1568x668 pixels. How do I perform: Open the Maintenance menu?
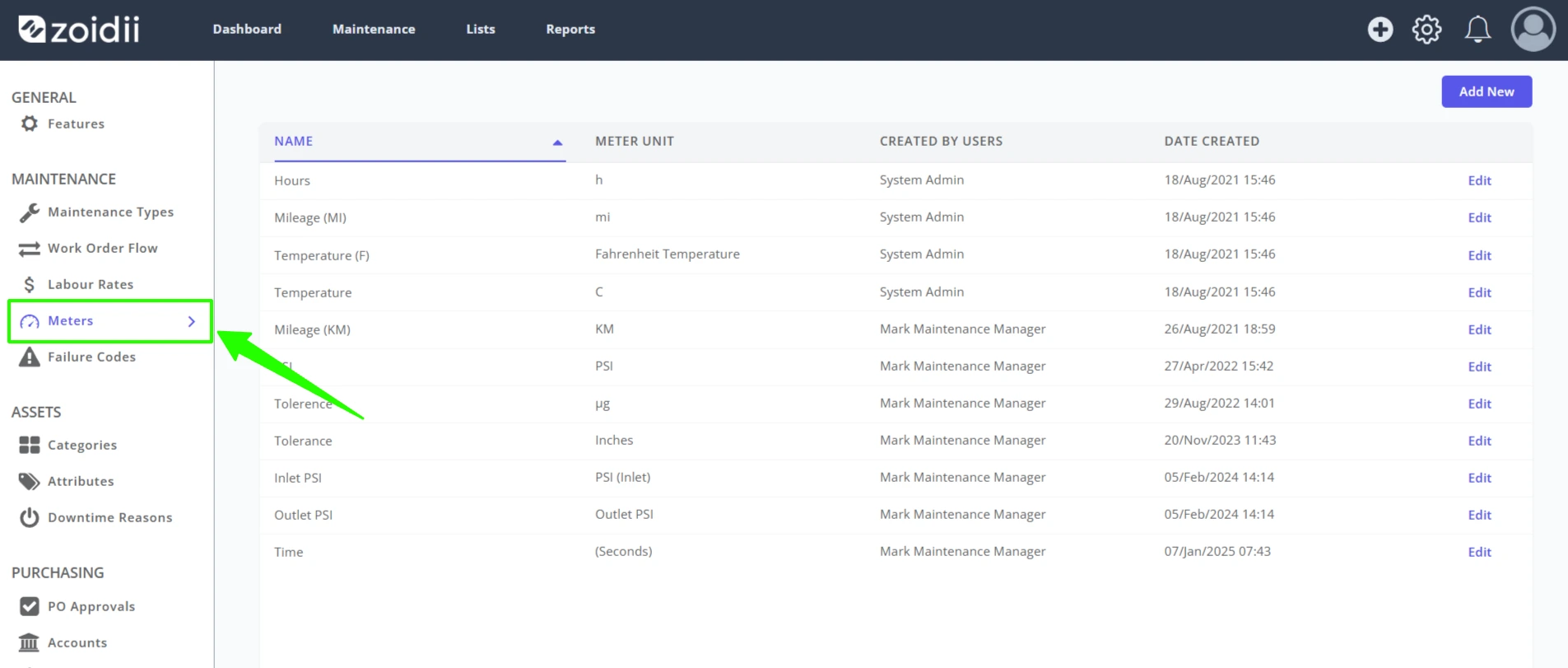click(374, 29)
